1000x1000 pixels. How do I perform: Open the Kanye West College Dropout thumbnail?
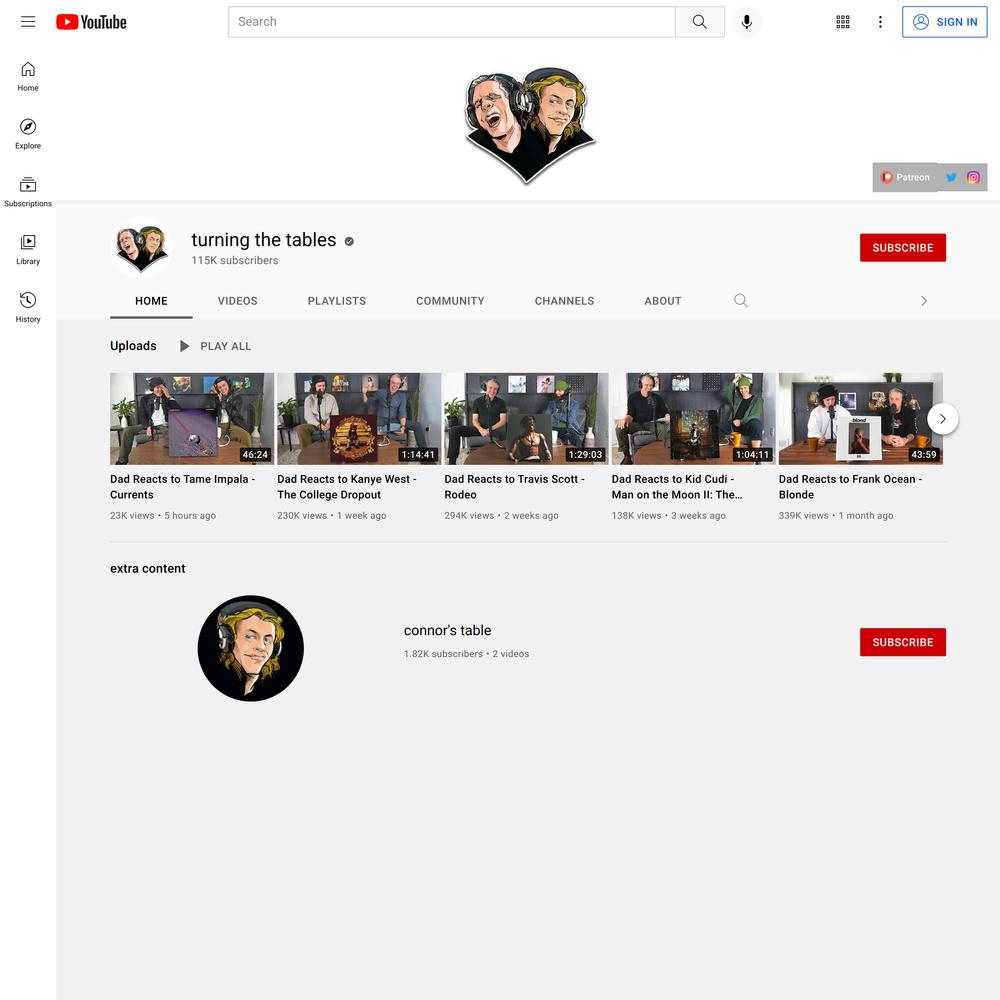coord(359,418)
